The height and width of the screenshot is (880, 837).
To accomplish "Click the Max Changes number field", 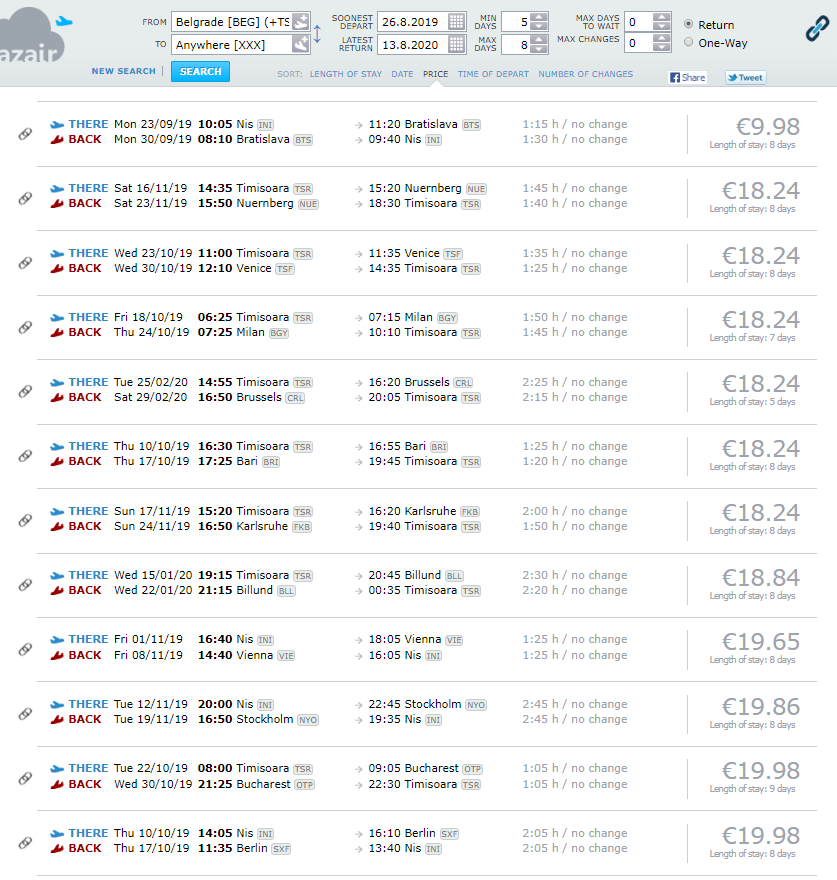I will point(639,43).
